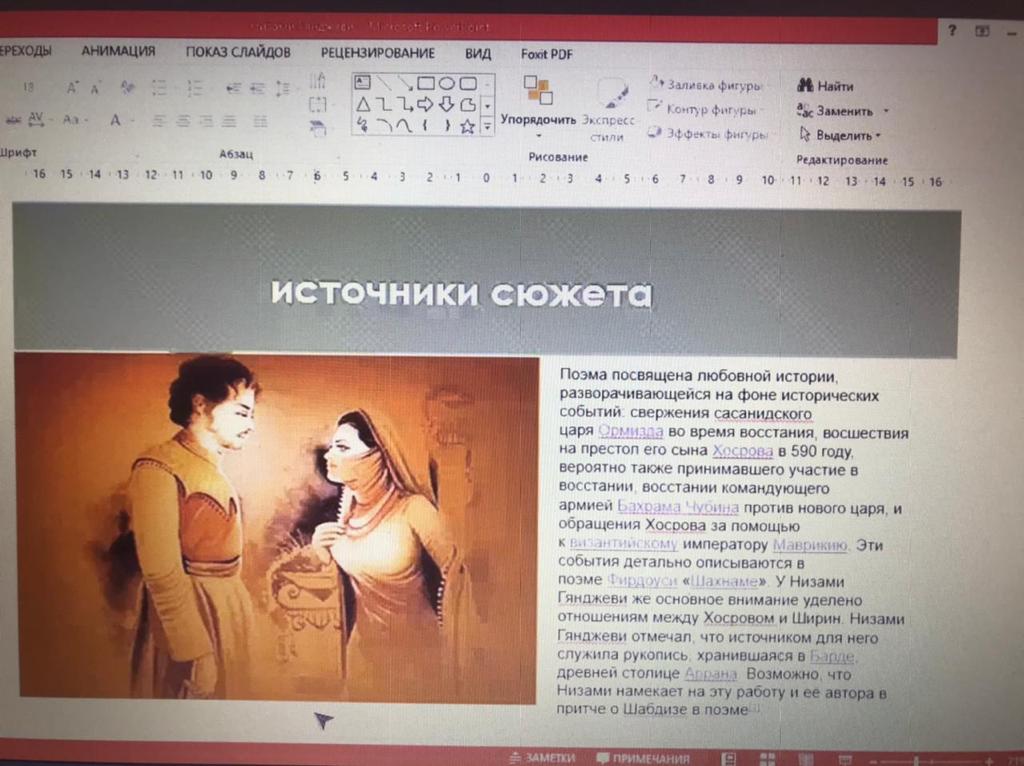The height and width of the screenshot is (766, 1024).
Task: Select the freeform scribble shape
Action: [363, 125]
